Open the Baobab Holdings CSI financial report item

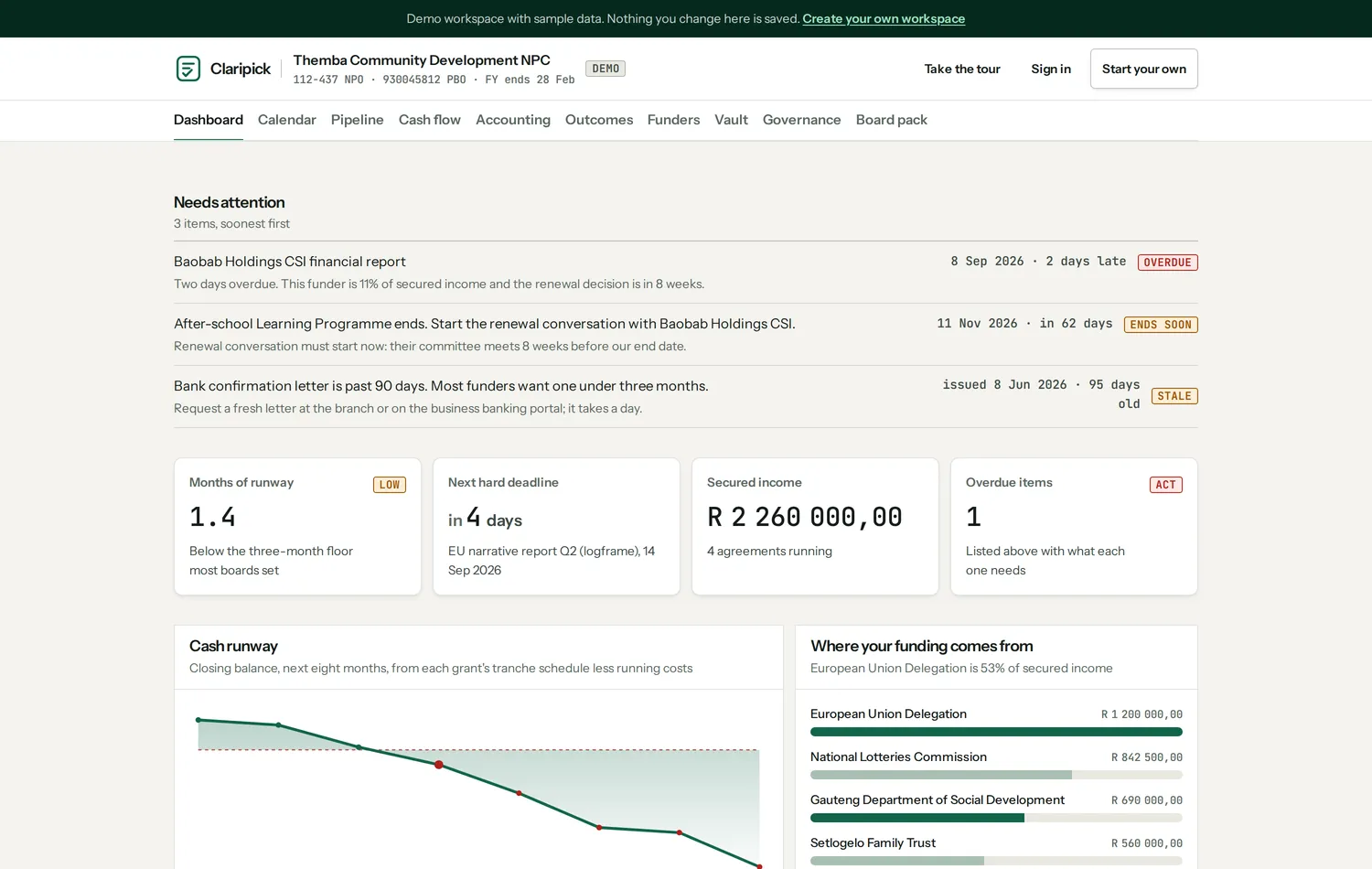click(686, 273)
